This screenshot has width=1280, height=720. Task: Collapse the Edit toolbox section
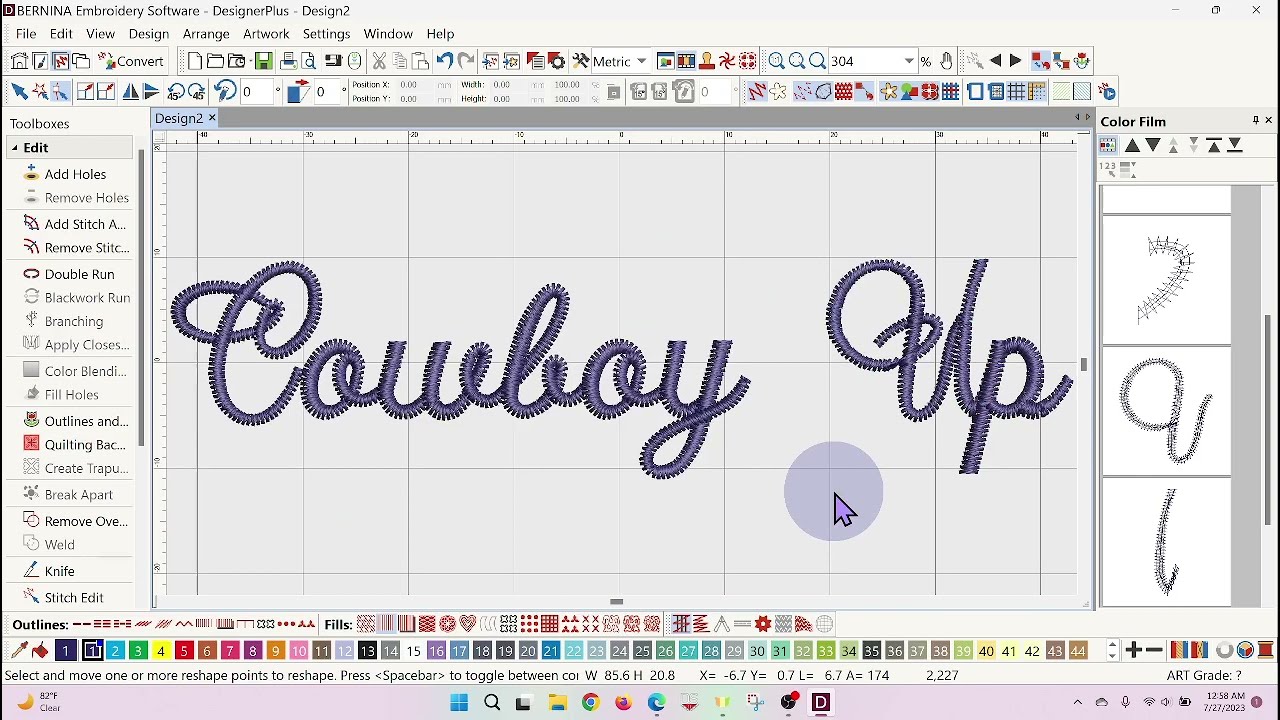coord(15,148)
